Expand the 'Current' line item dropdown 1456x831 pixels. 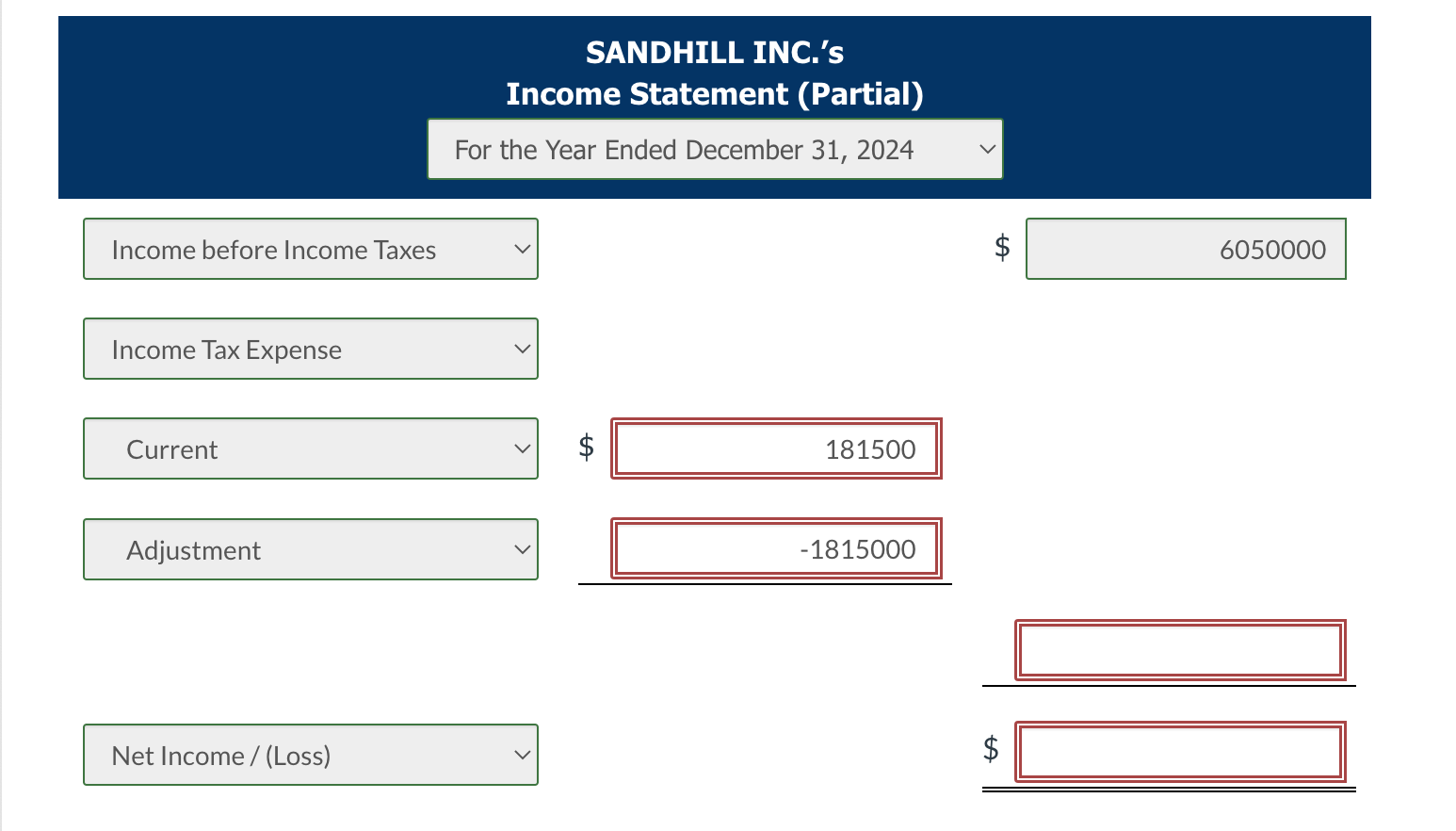311,448
